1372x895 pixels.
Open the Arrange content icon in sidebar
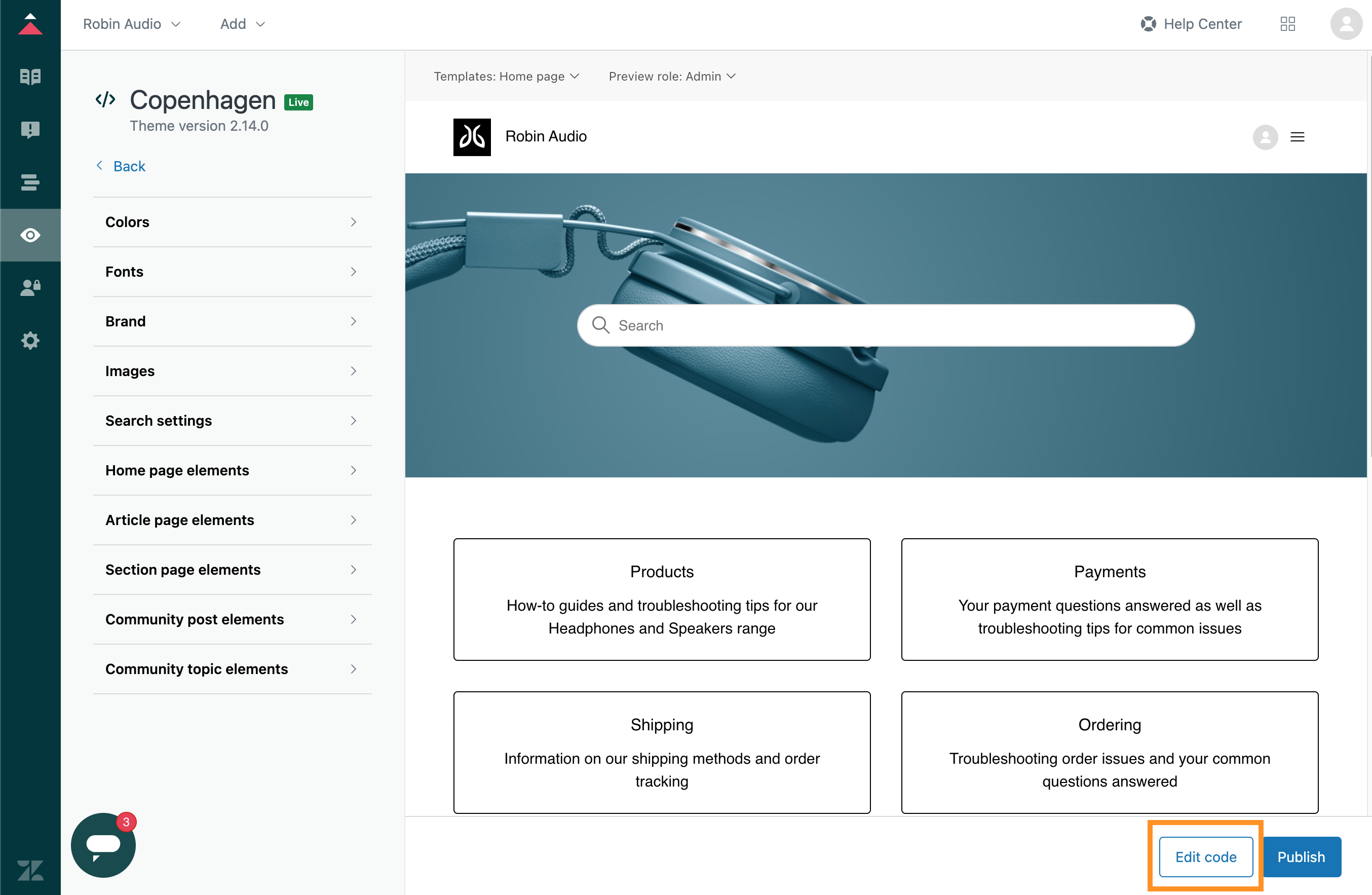click(30, 182)
